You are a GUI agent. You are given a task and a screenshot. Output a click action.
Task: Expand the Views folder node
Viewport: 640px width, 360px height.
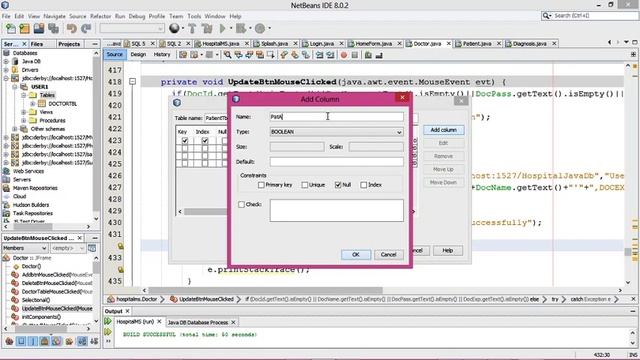23,112
